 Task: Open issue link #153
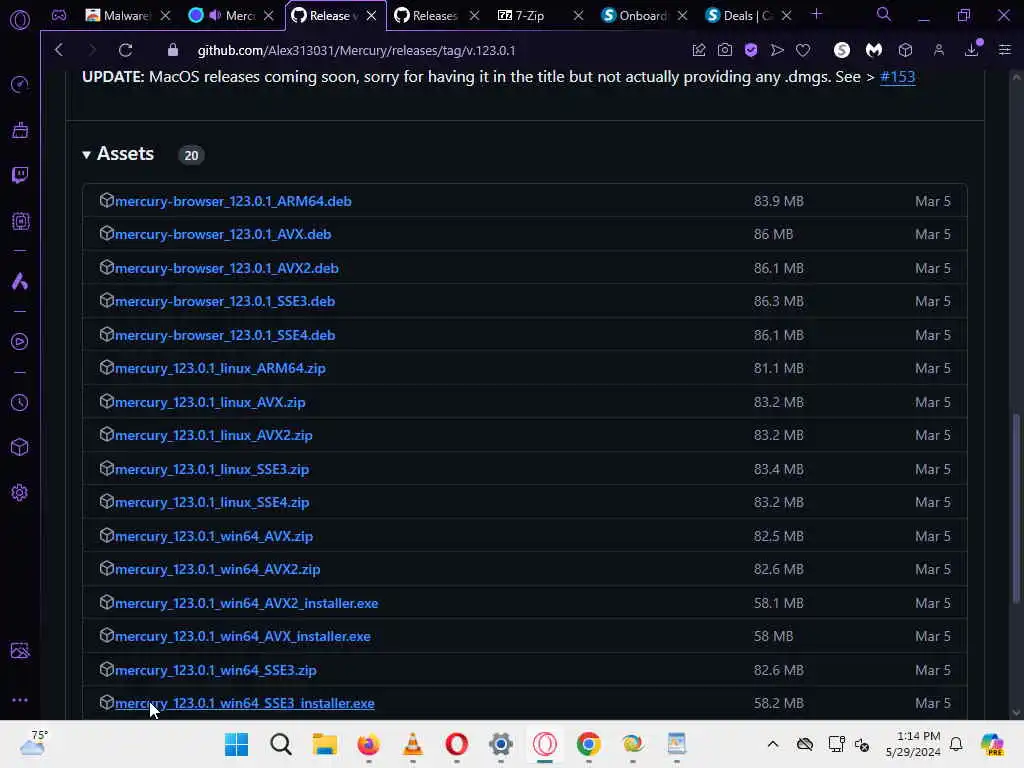pos(897,76)
